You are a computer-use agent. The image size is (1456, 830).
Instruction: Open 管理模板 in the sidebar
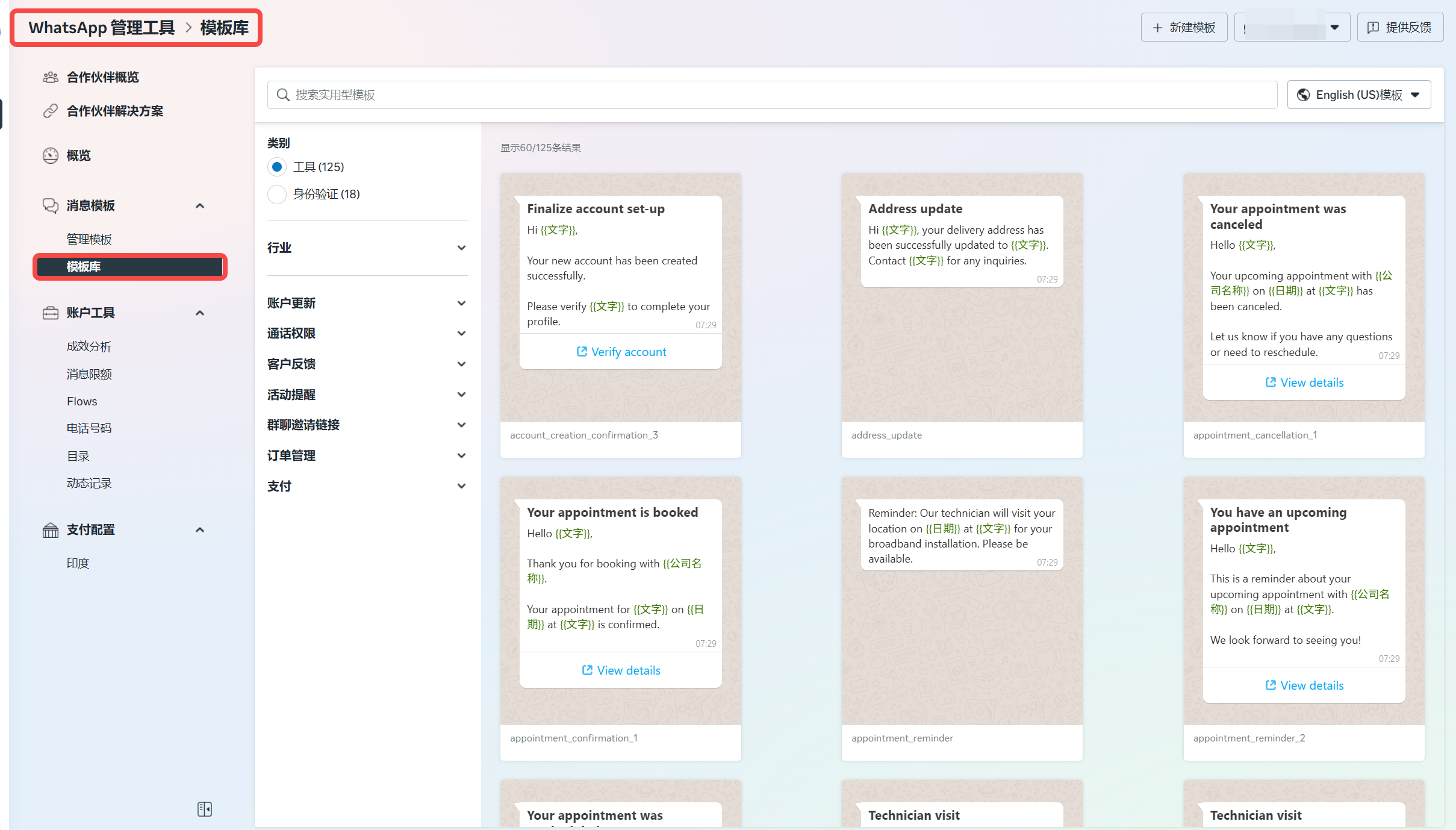click(x=89, y=239)
